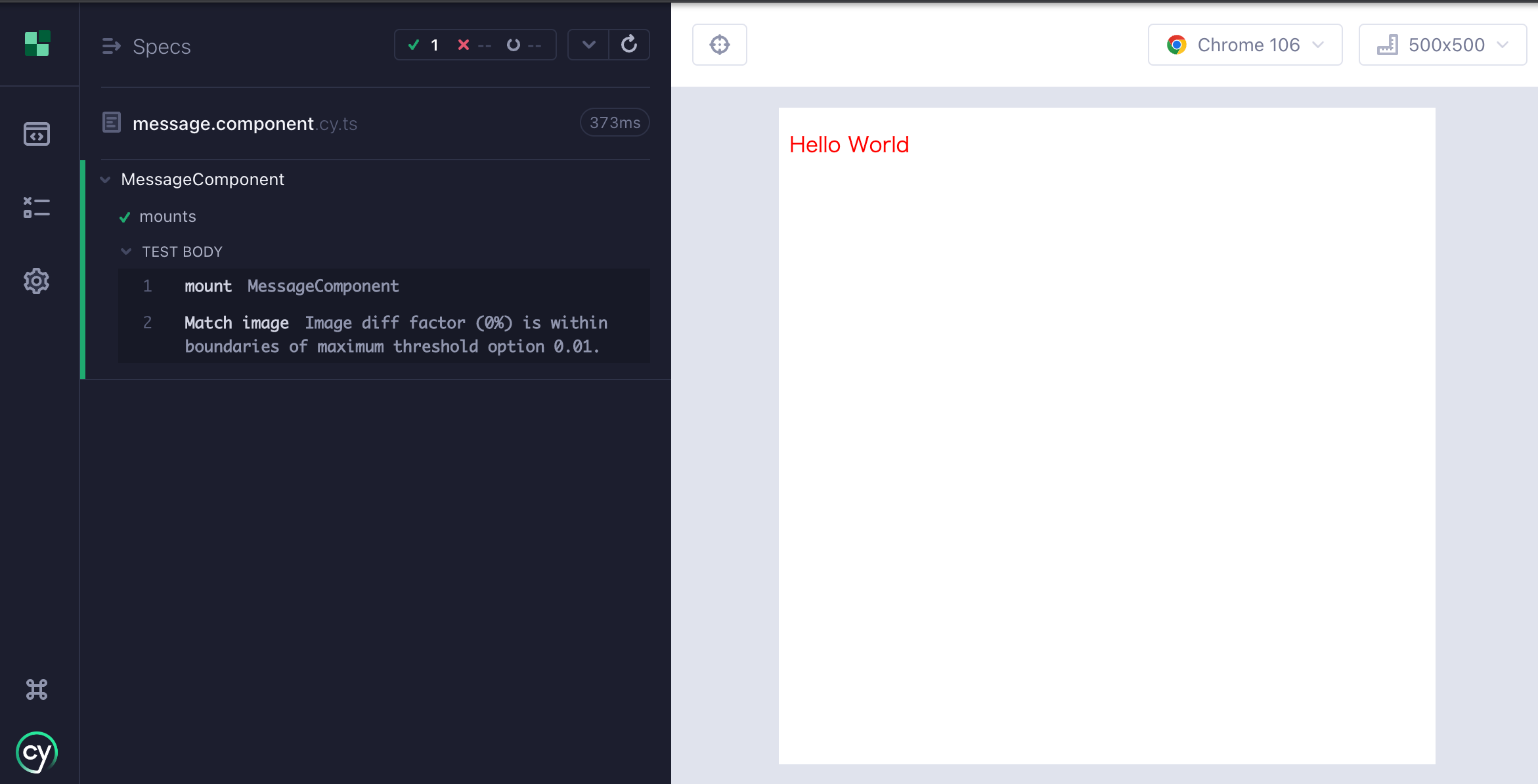Image resolution: width=1538 pixels, height=784 pixels.
Task: Click the Hello World text in preview
Action: (x=848, y=144)
